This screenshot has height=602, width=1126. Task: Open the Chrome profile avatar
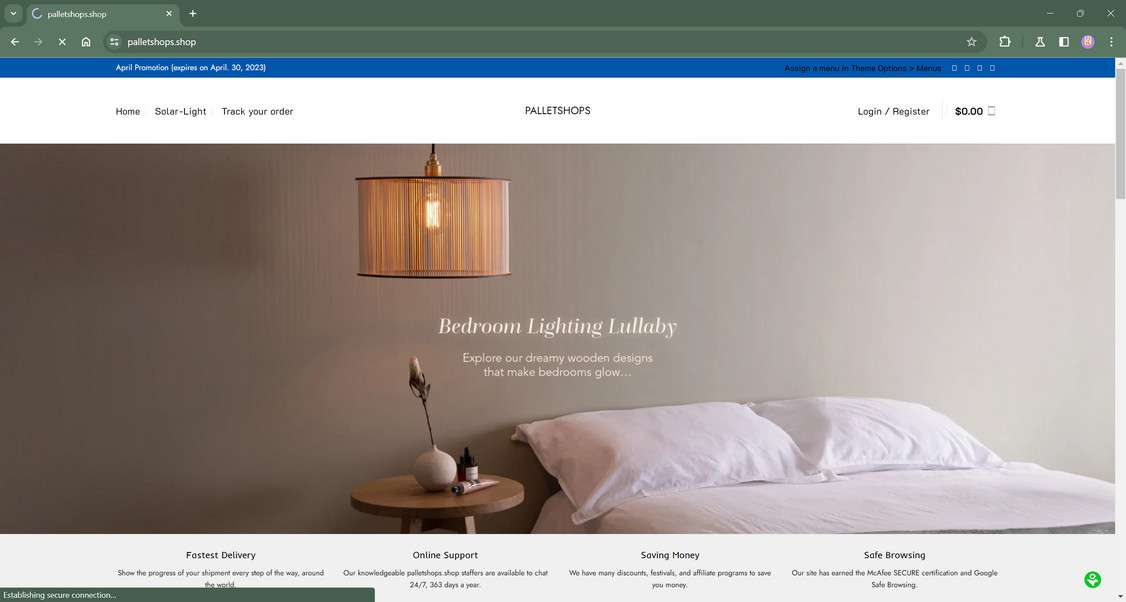[x=1087, y=42]
